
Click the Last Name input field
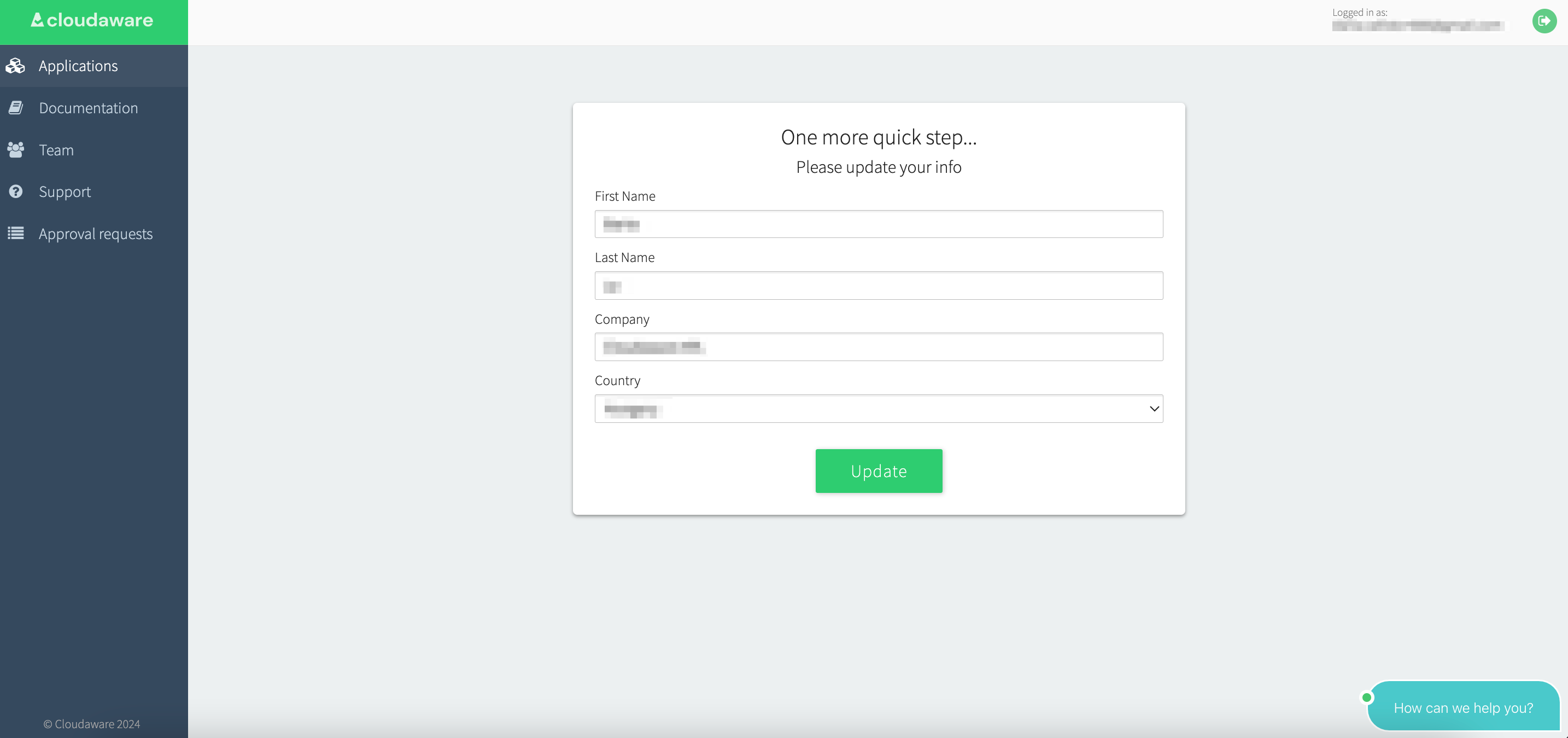[x=878, y=285]
